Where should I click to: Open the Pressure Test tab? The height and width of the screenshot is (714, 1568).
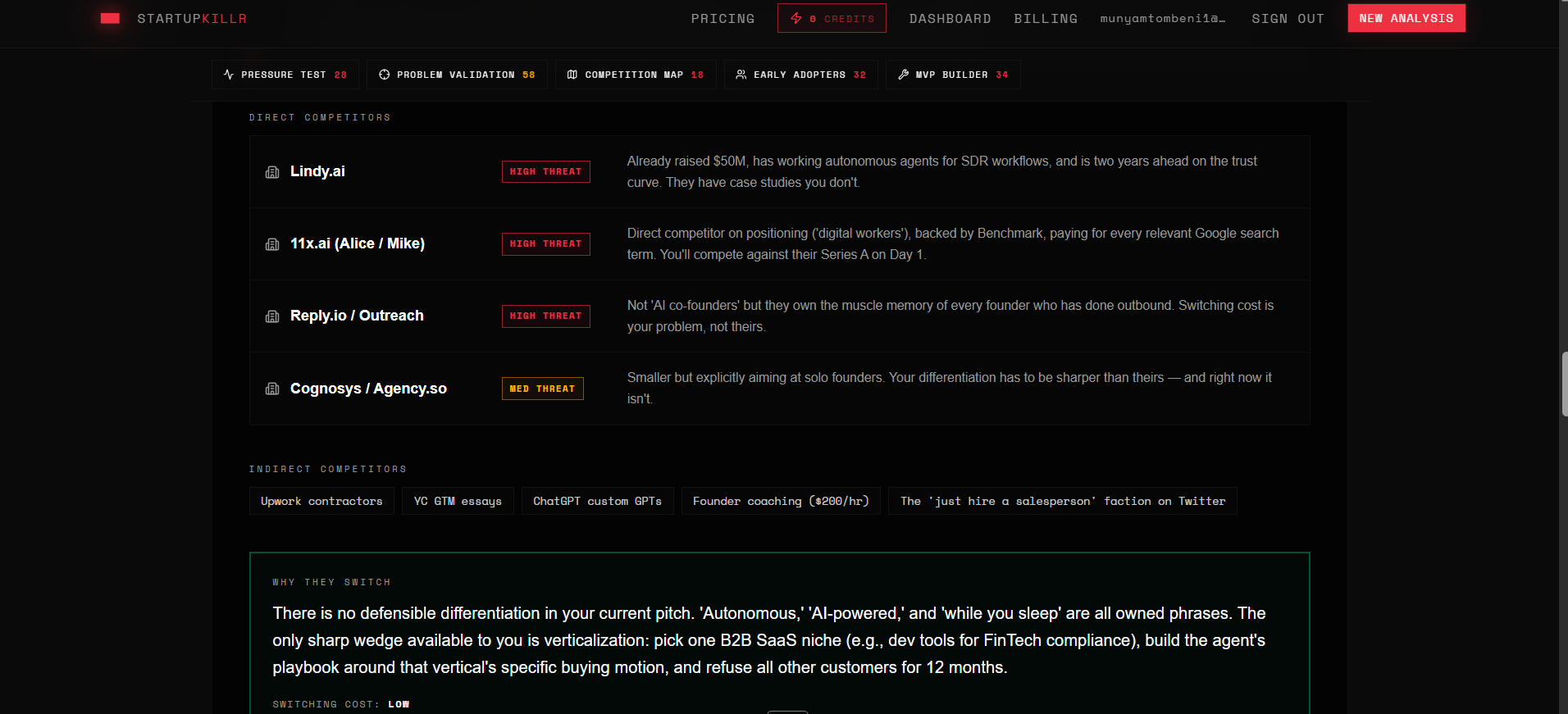285,75
